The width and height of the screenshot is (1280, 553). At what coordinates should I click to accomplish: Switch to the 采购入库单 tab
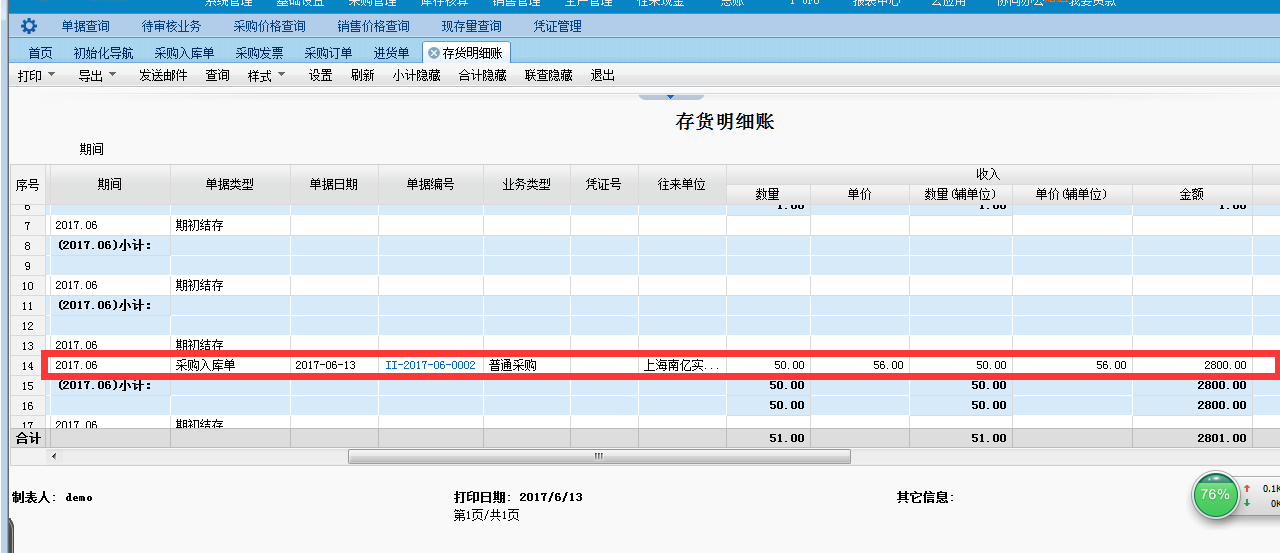[x=184, y=53]
